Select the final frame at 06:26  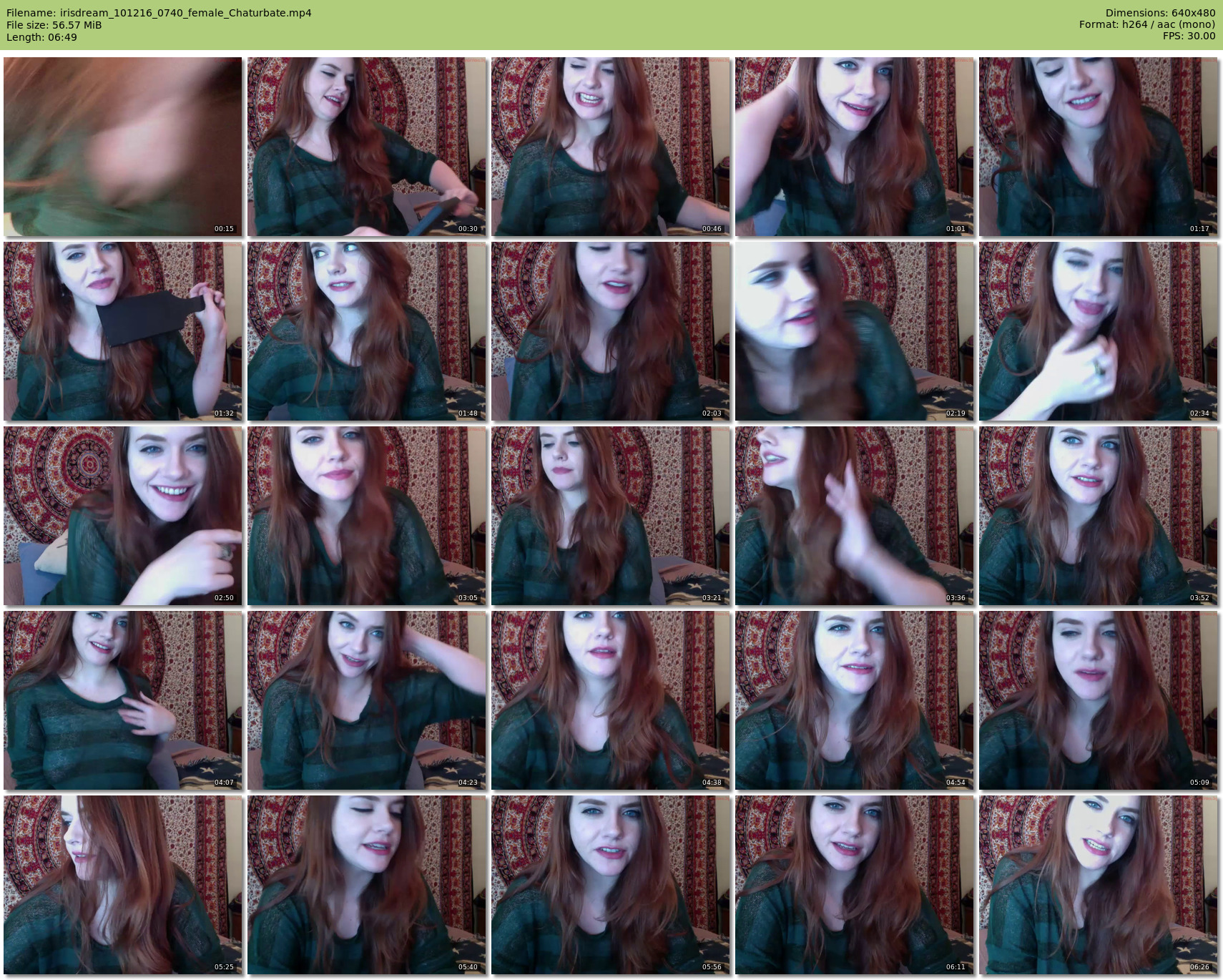coord(1099,885)
